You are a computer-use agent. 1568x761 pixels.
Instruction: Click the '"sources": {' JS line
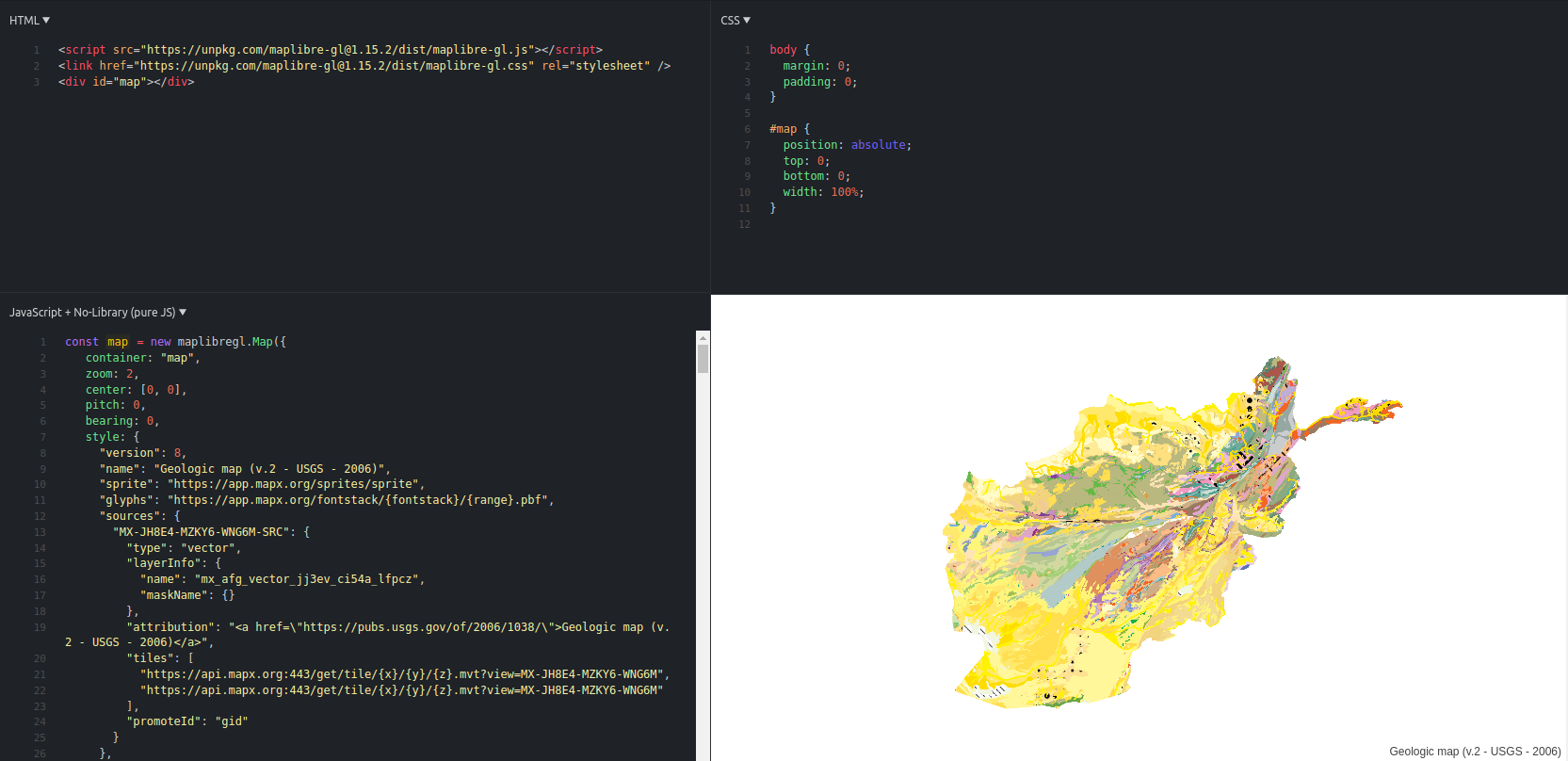pyautogui.click(x=139, y=516)
